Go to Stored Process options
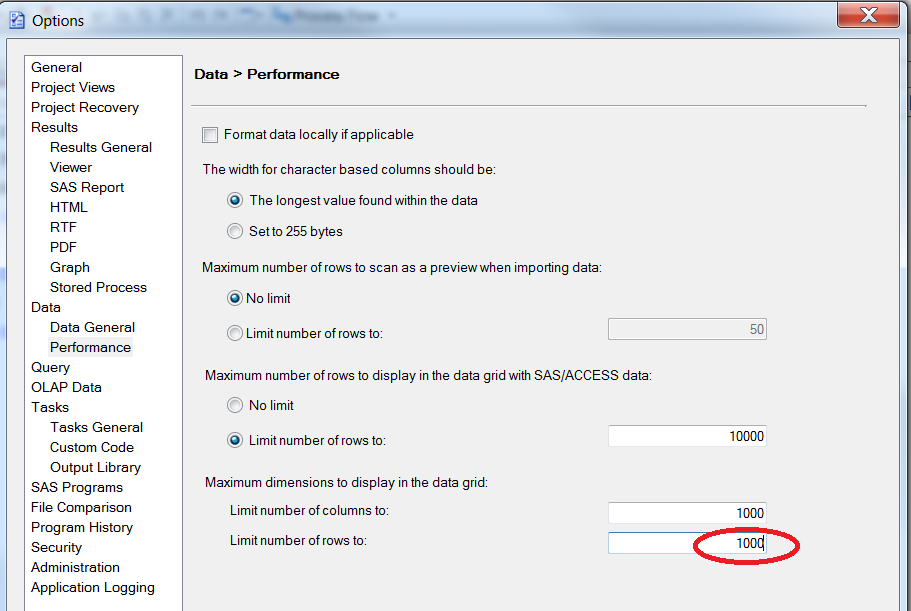The width and height of the screenshot is (911, 611). pyautogui.click(x=98, y=287)
